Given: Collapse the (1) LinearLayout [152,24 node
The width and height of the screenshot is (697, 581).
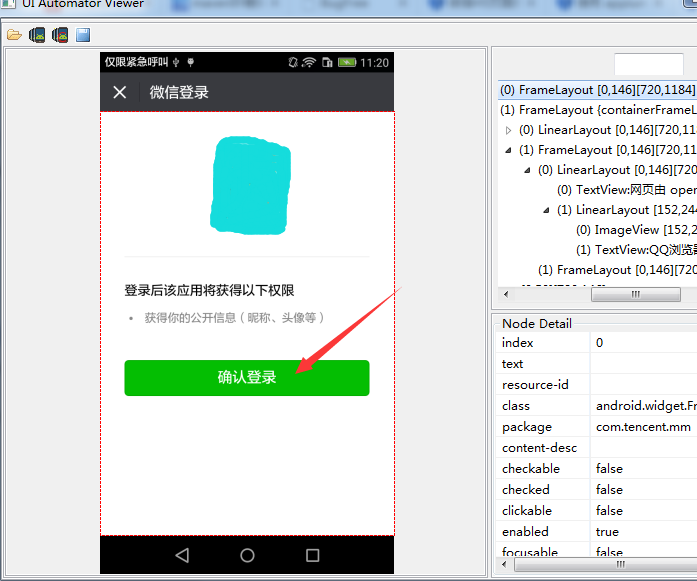Looking at the screenshot, I should 546,210.
